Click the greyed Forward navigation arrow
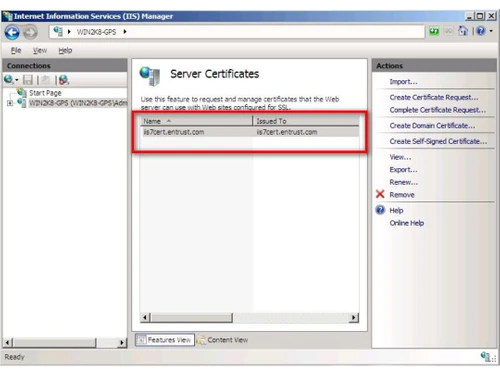Viewport: 500px width, 375px height. point(30,33)
